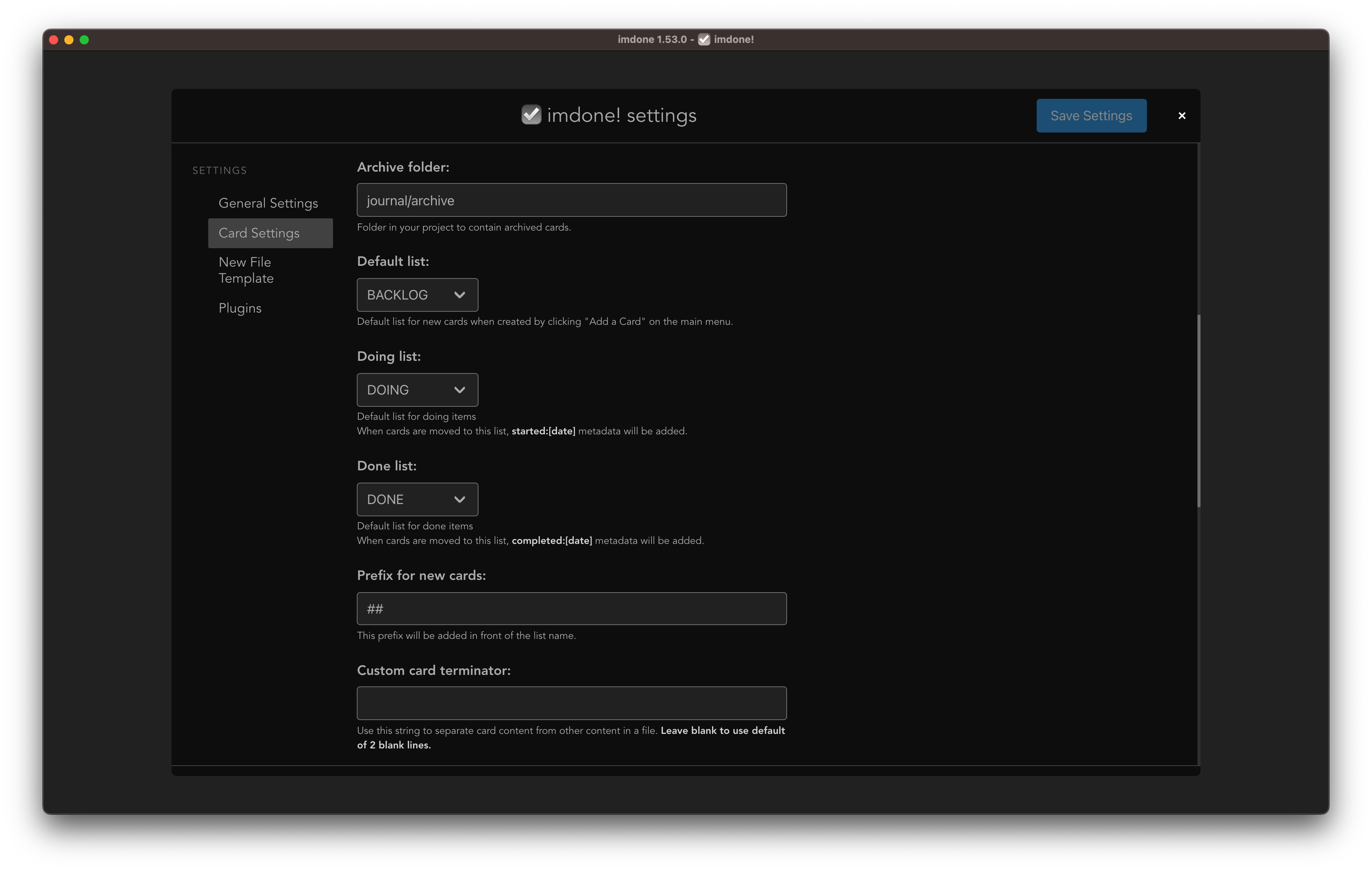Click the settings panel vertical scrollbar
Viewport: 1372px width, 871px height.
1199,411
